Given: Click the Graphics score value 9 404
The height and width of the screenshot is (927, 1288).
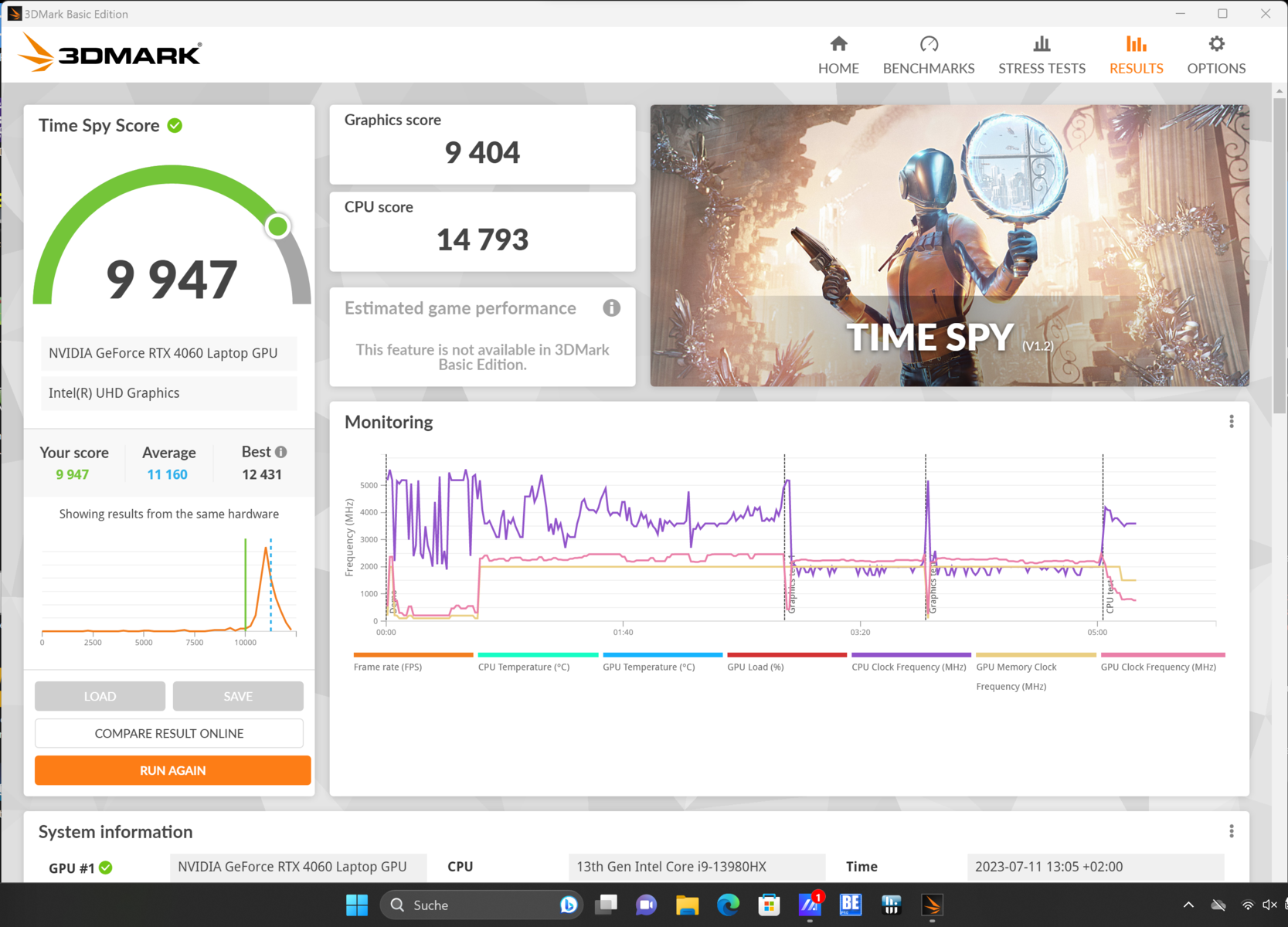Looking at the screenshot, I should (482, 153).
